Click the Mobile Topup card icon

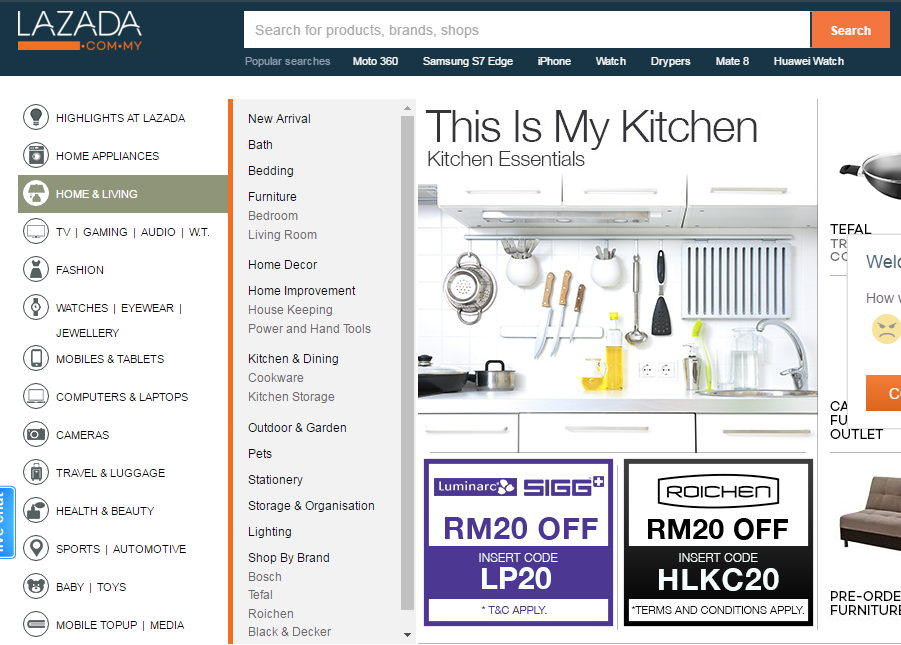(x=36, y=624)
